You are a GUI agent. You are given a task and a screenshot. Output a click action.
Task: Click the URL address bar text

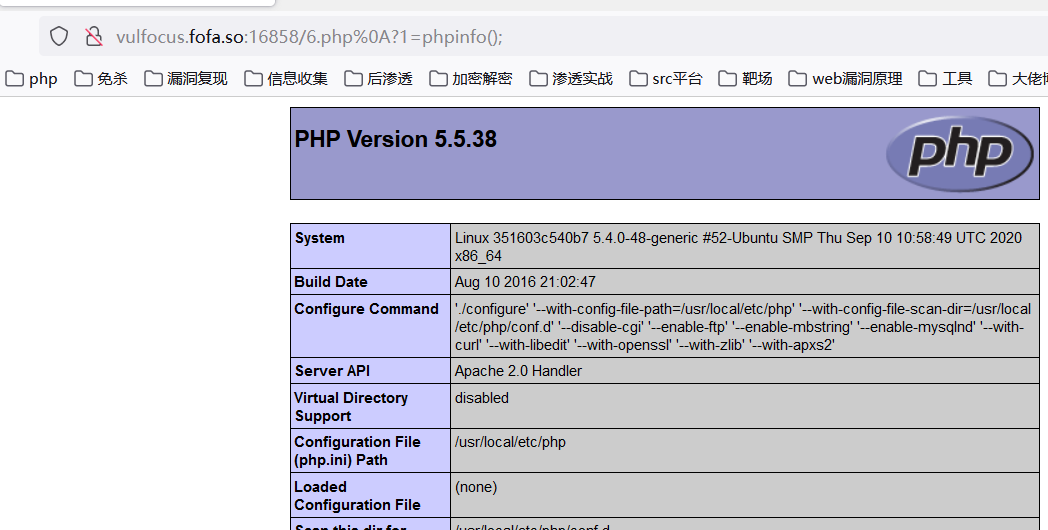[x=309, y=37]
